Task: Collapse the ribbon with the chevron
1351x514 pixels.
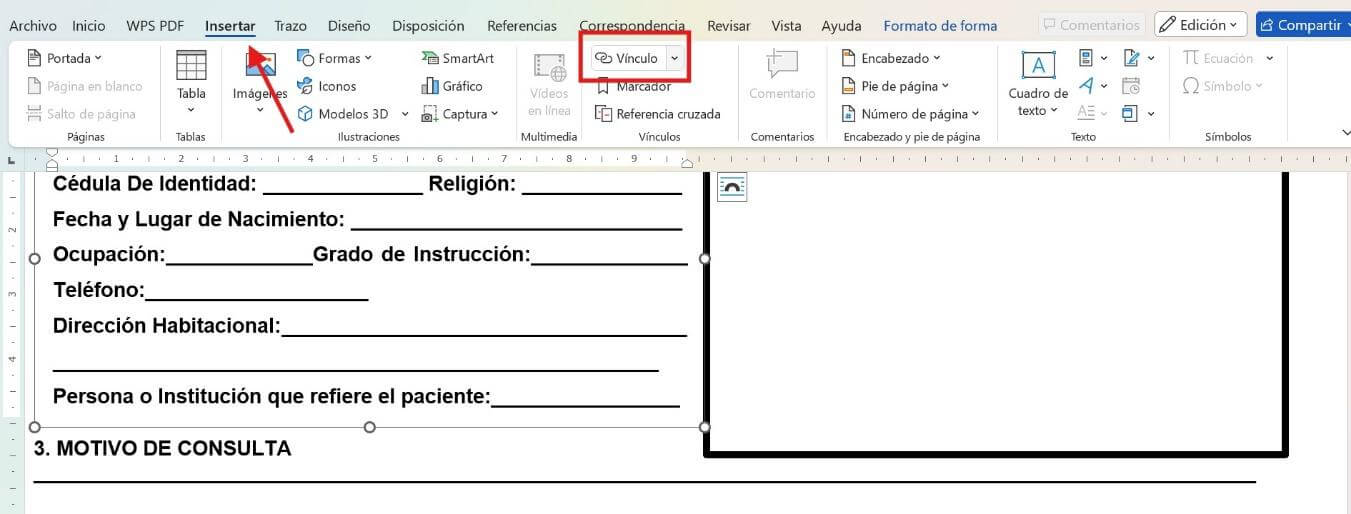Action: [1344, 132]
